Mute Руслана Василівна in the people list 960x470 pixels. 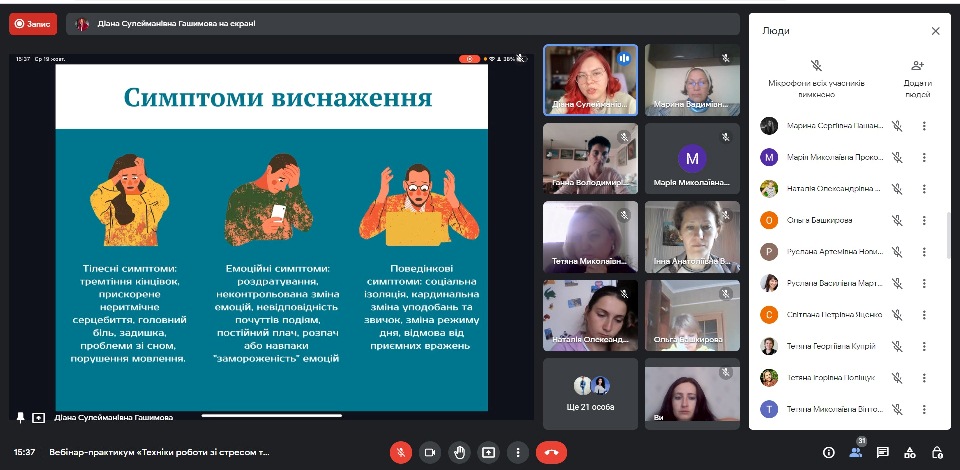tap(896, 283)
